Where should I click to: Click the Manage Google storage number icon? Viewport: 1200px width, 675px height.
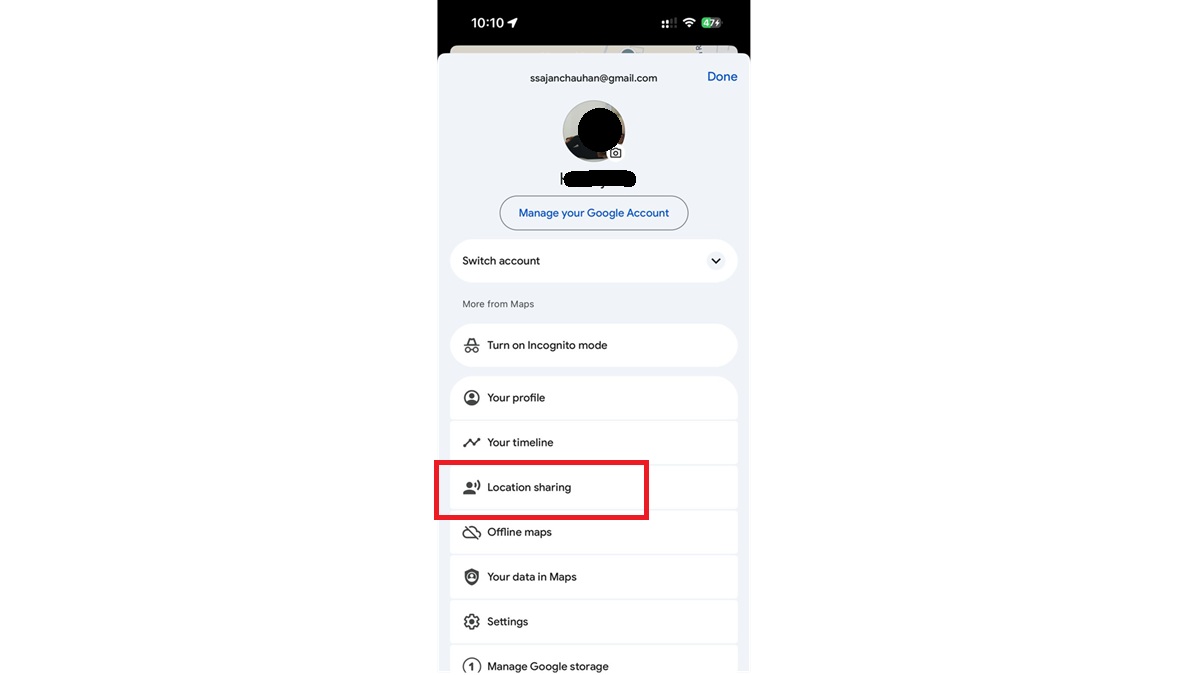click(x=472, y=666)
